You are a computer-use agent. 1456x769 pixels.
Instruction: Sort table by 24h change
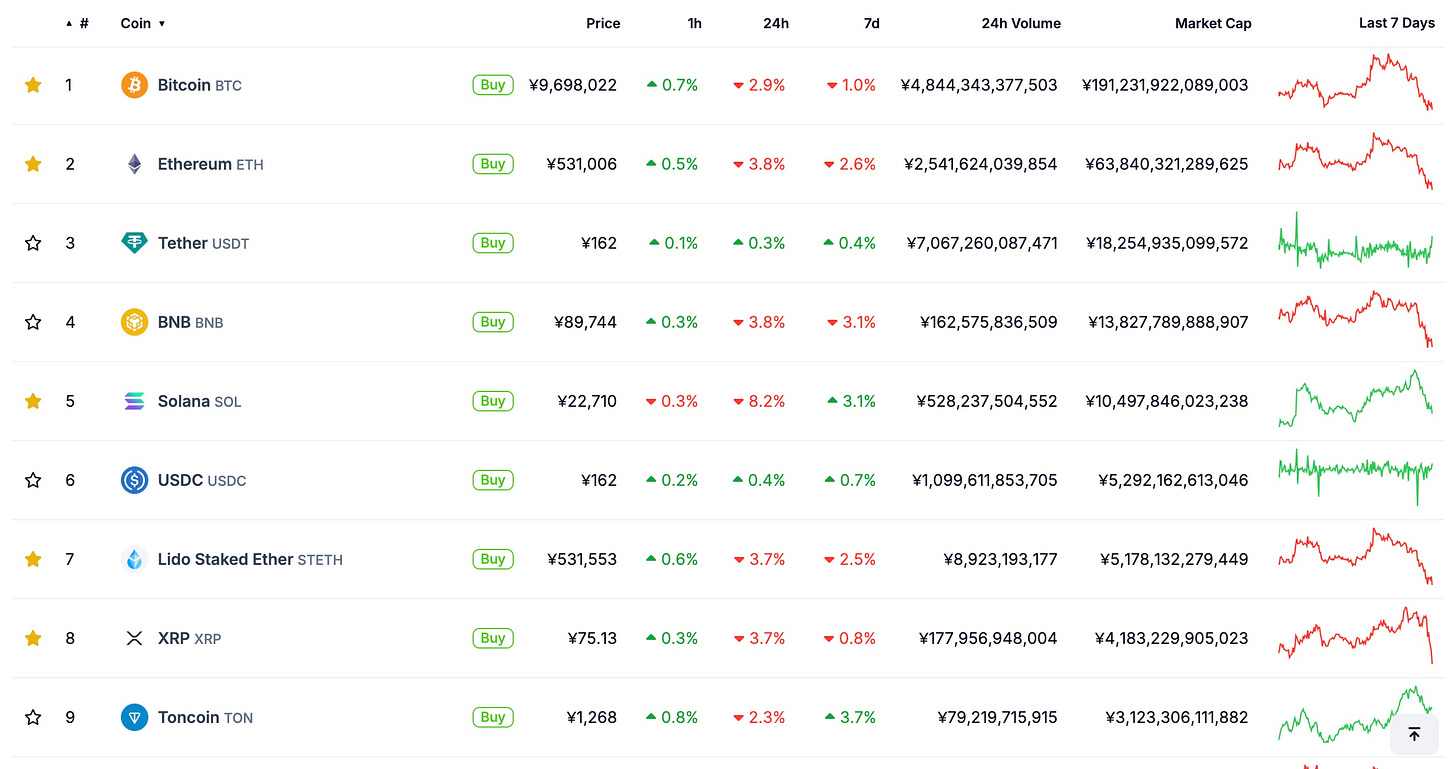point(776,23)
